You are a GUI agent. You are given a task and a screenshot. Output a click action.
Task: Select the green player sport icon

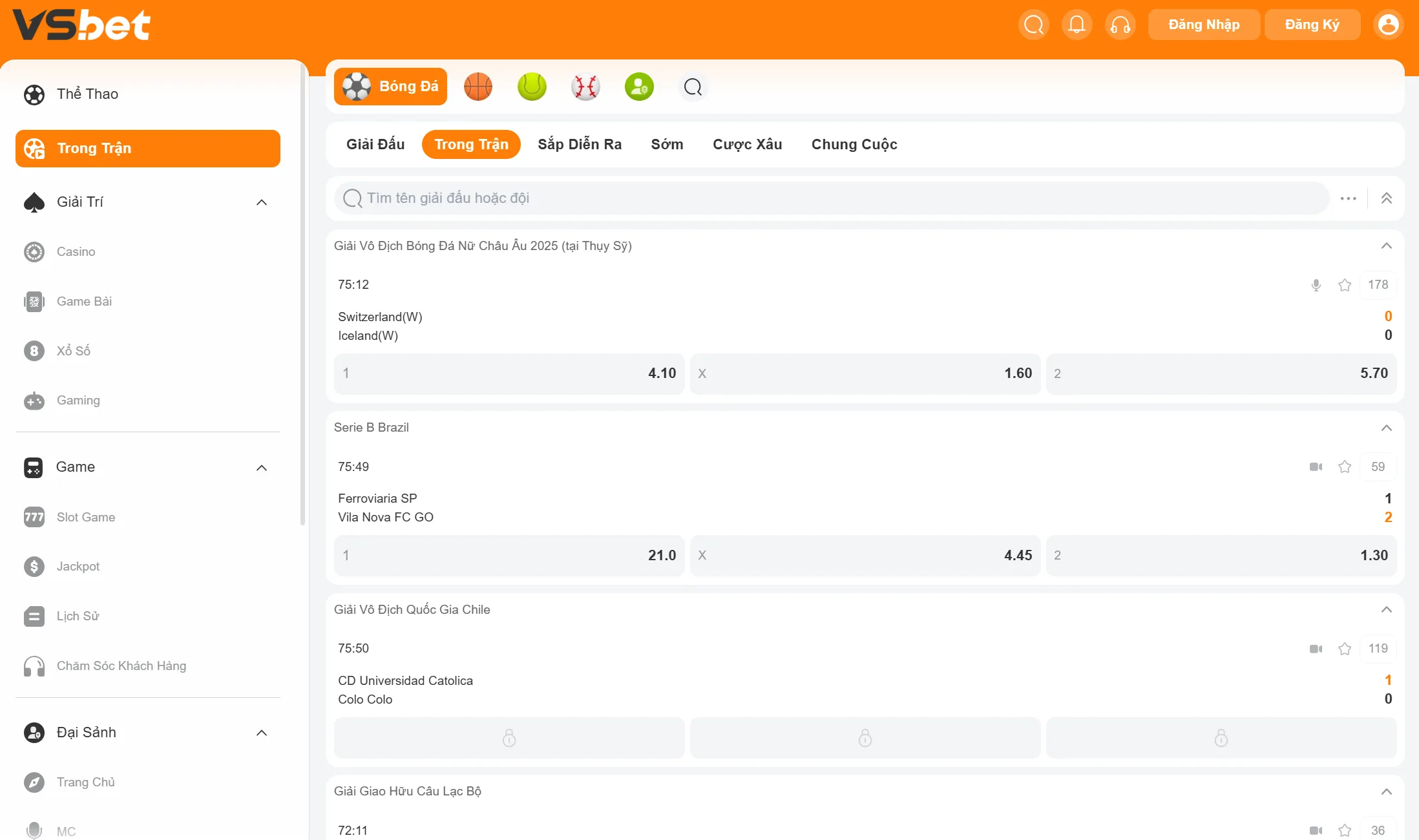[x=639, y=87]
